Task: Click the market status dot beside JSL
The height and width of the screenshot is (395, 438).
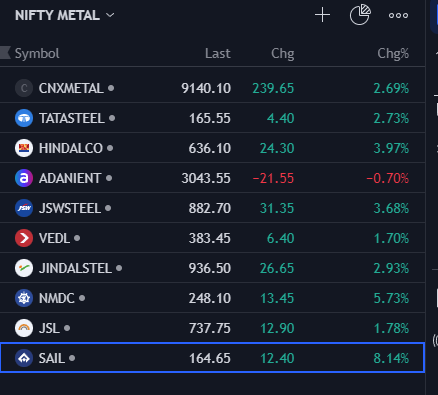Action: pyautogui.click(x=67, y=328)
